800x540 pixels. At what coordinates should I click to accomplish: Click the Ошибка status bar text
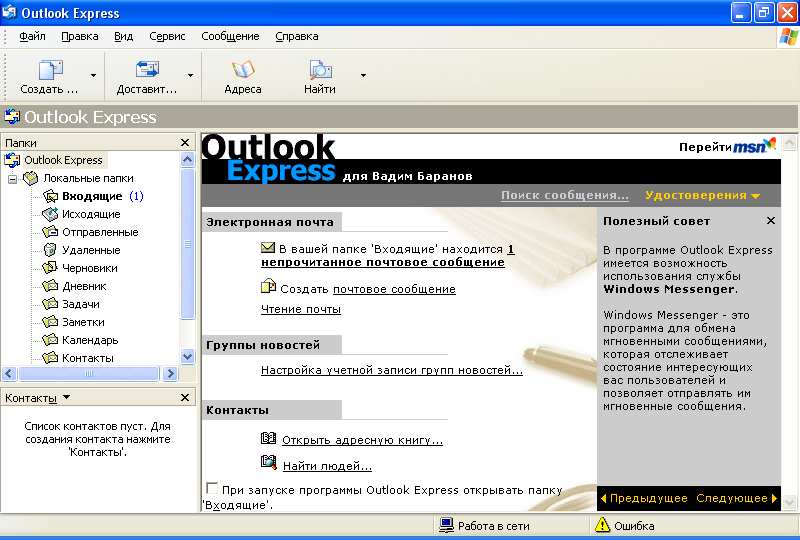pos(634,526)
